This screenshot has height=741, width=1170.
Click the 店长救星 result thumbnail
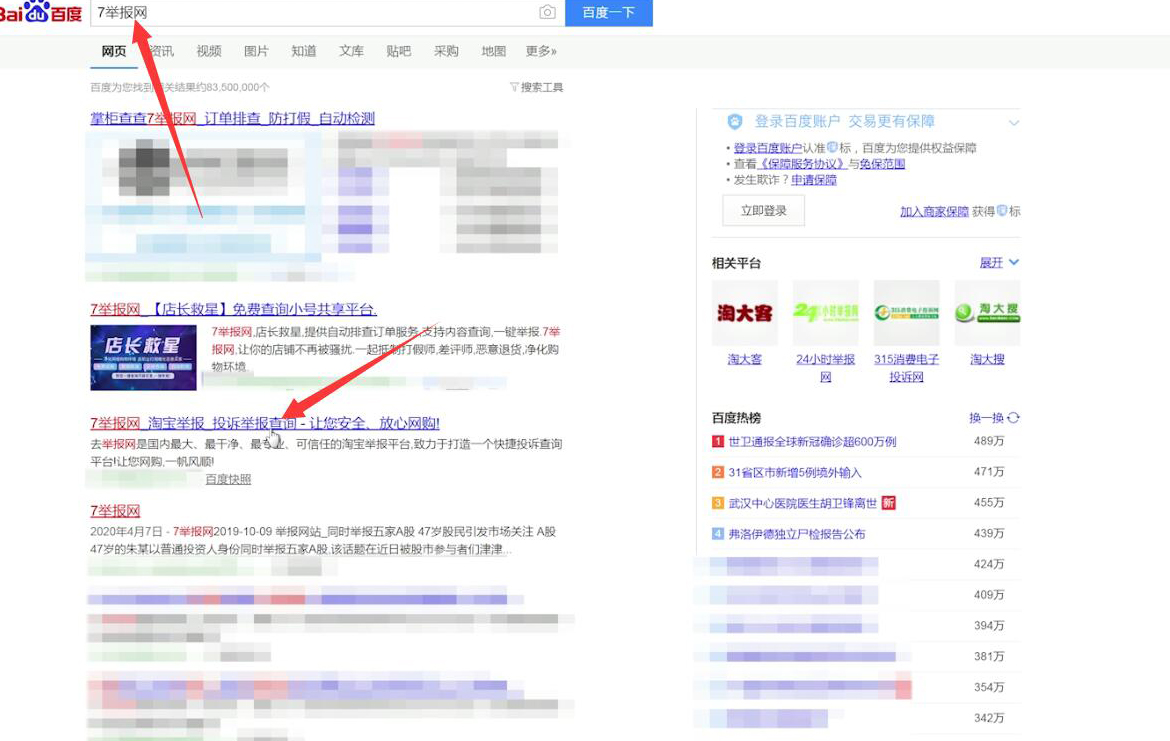click(143, 357)
